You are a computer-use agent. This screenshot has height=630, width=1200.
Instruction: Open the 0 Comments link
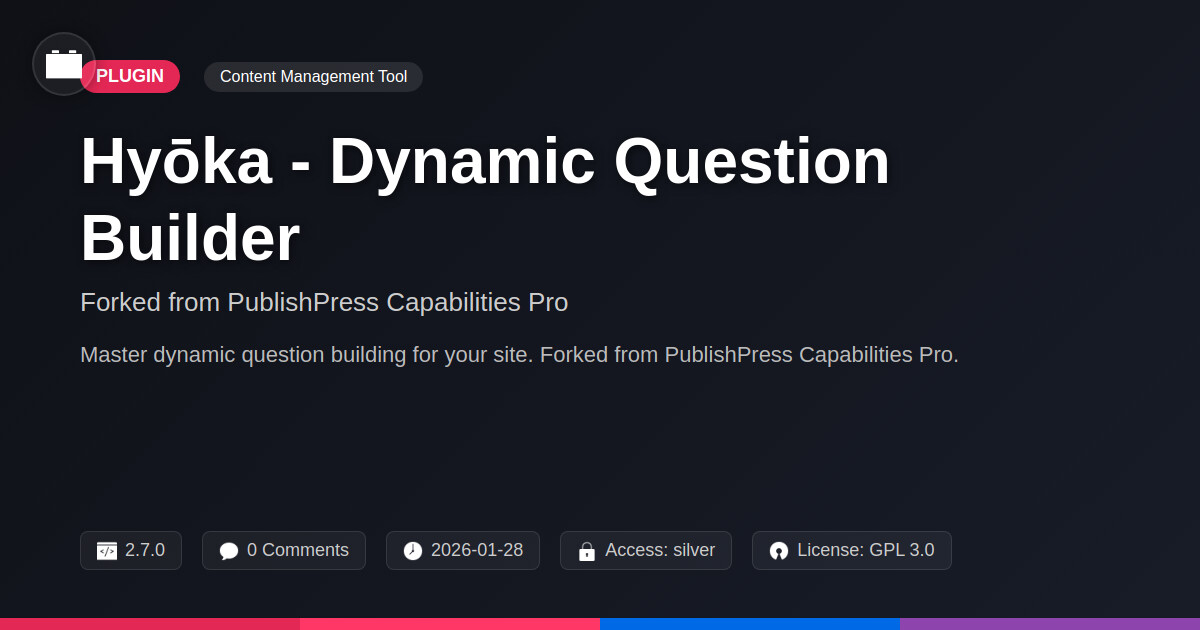click(x=297, y=550)
